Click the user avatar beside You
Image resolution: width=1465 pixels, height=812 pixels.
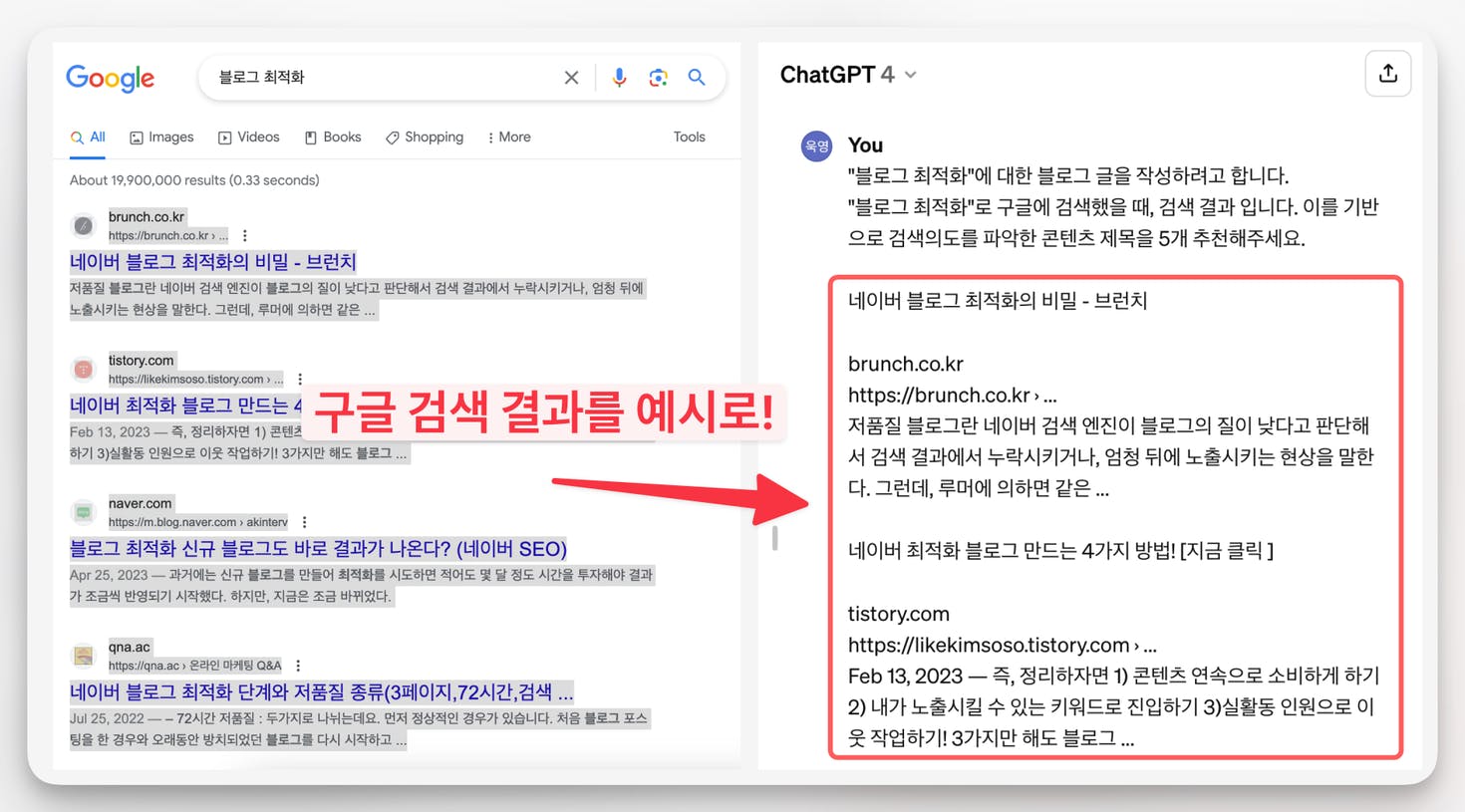click(816, 145)
